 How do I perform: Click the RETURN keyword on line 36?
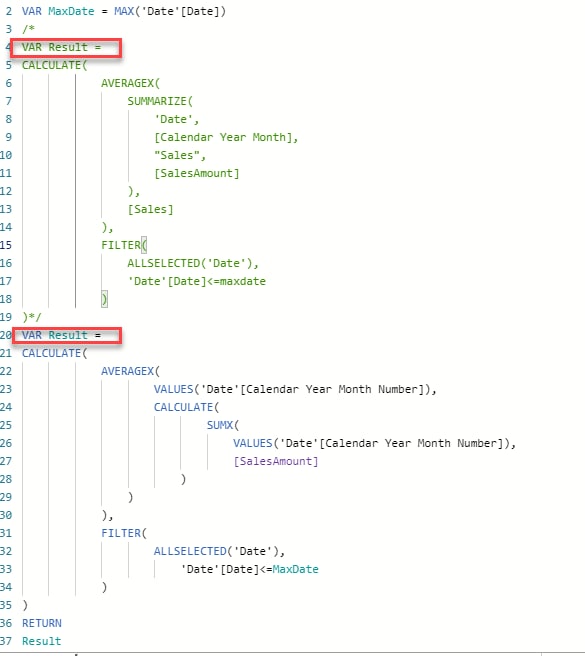click(42, 623)
